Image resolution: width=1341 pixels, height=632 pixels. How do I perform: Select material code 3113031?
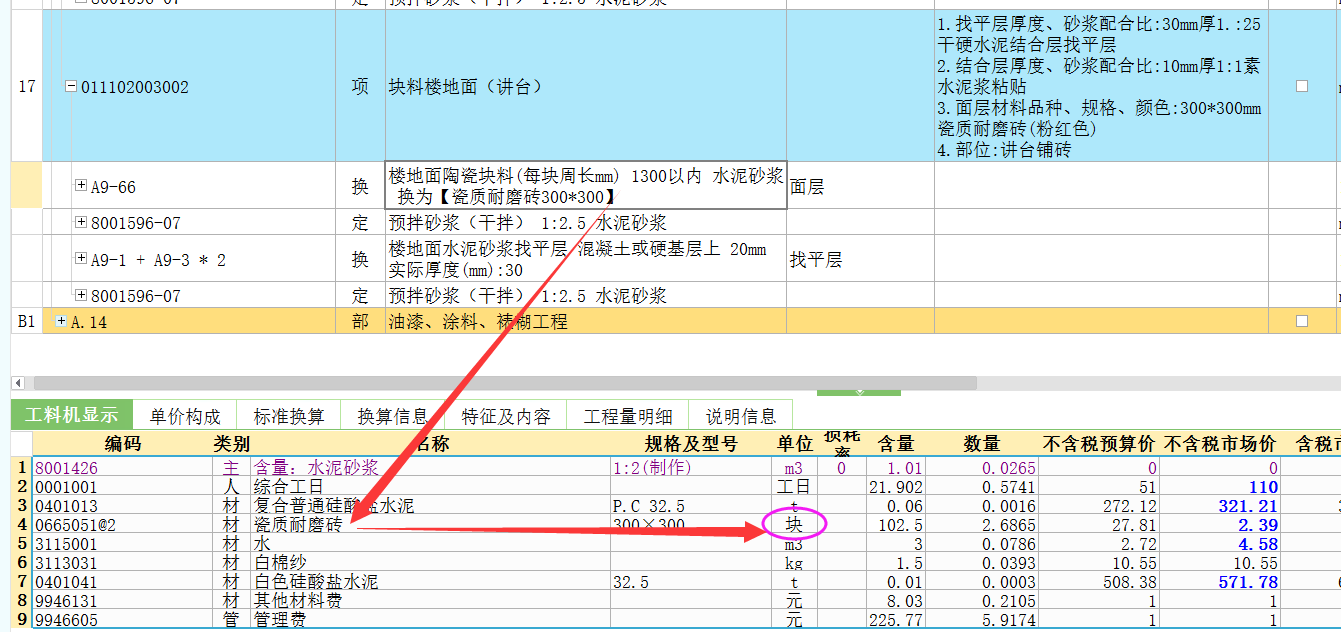tap(122, 563)
